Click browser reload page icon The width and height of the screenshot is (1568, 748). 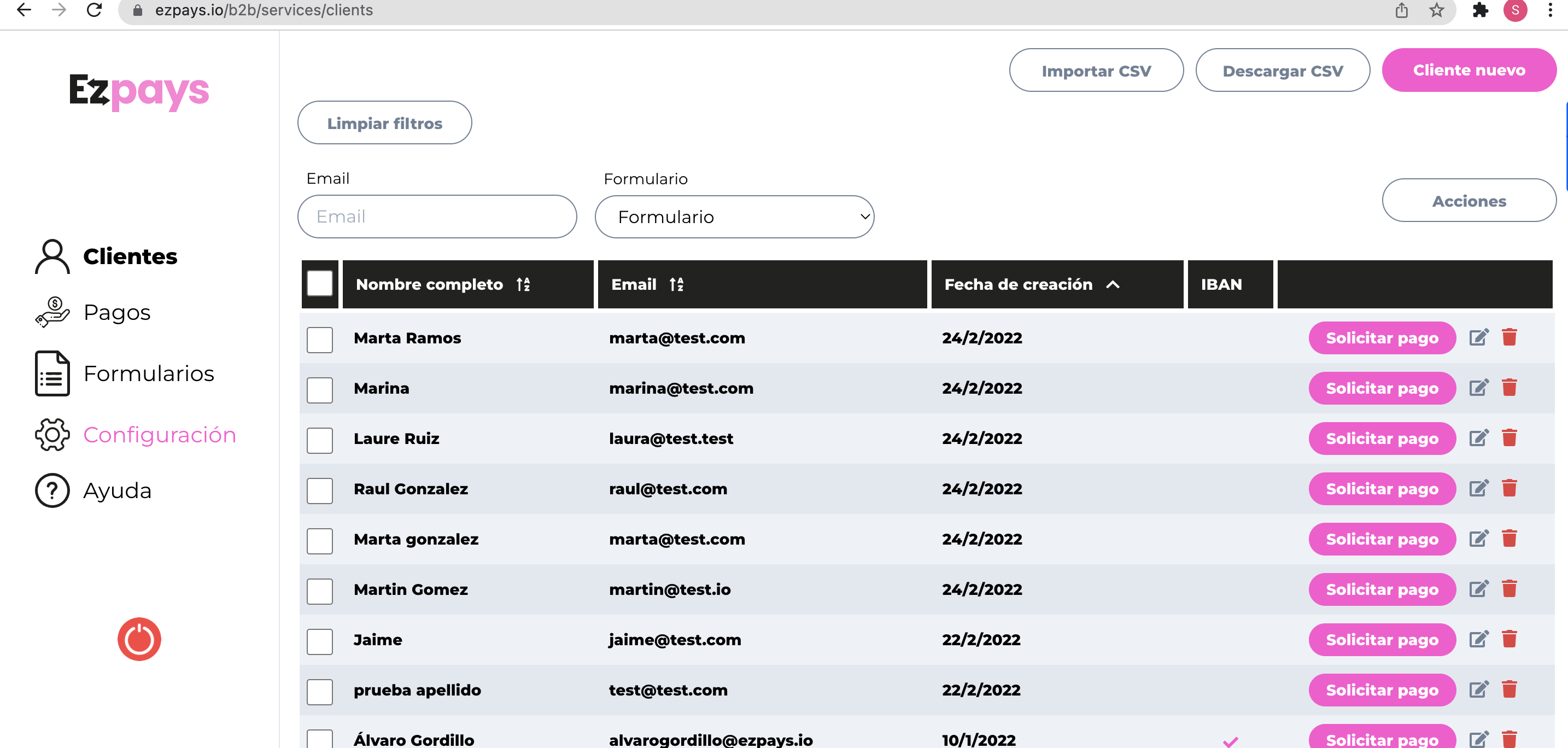95,10
